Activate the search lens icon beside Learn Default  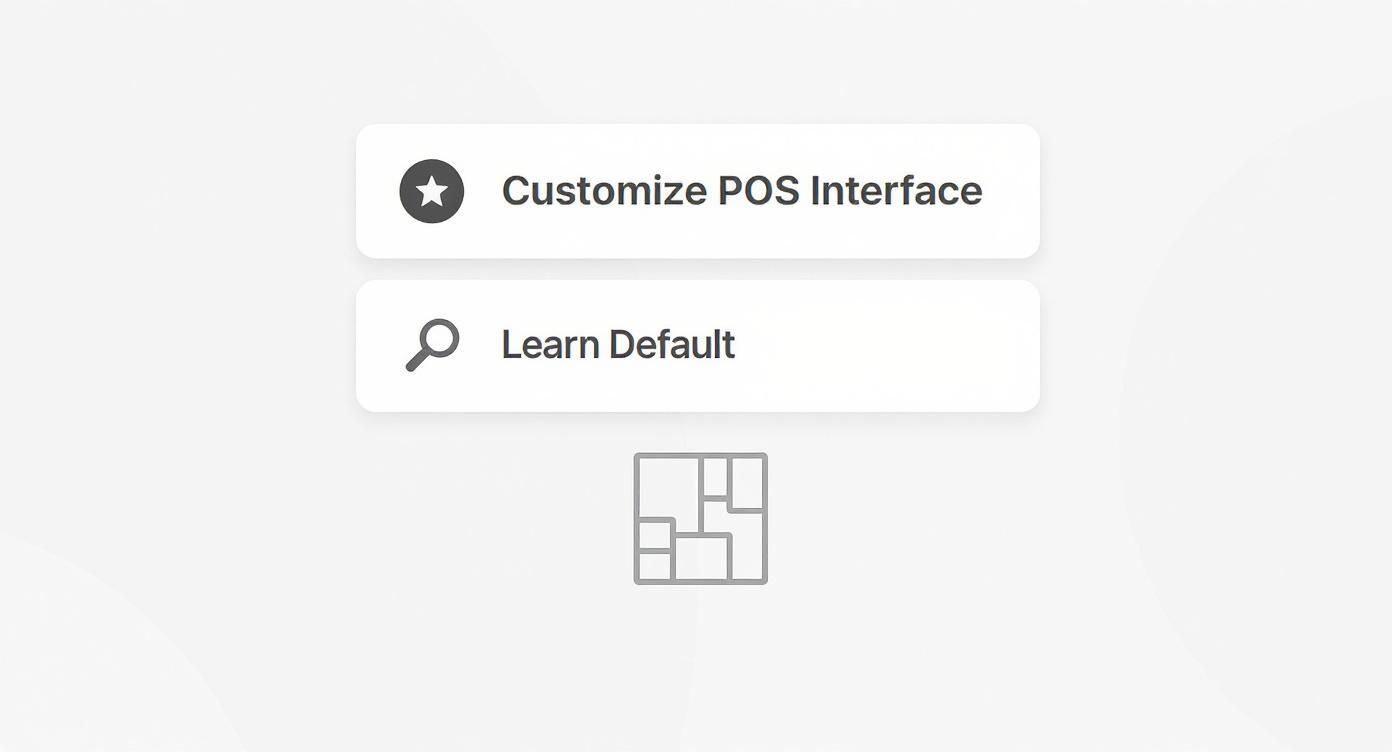432,344
